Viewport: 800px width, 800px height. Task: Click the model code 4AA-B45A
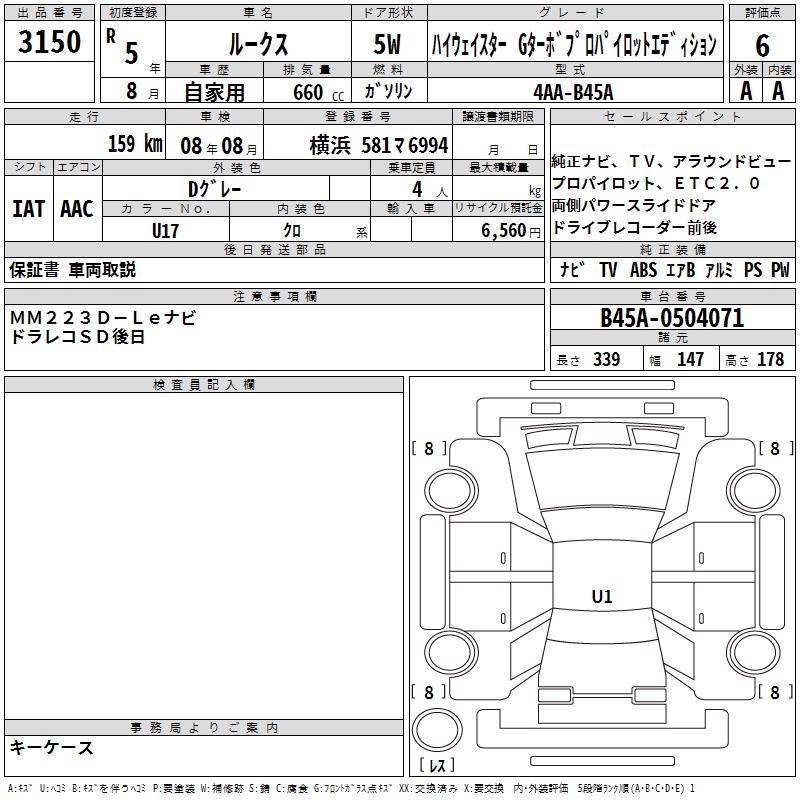click(573, 92)
